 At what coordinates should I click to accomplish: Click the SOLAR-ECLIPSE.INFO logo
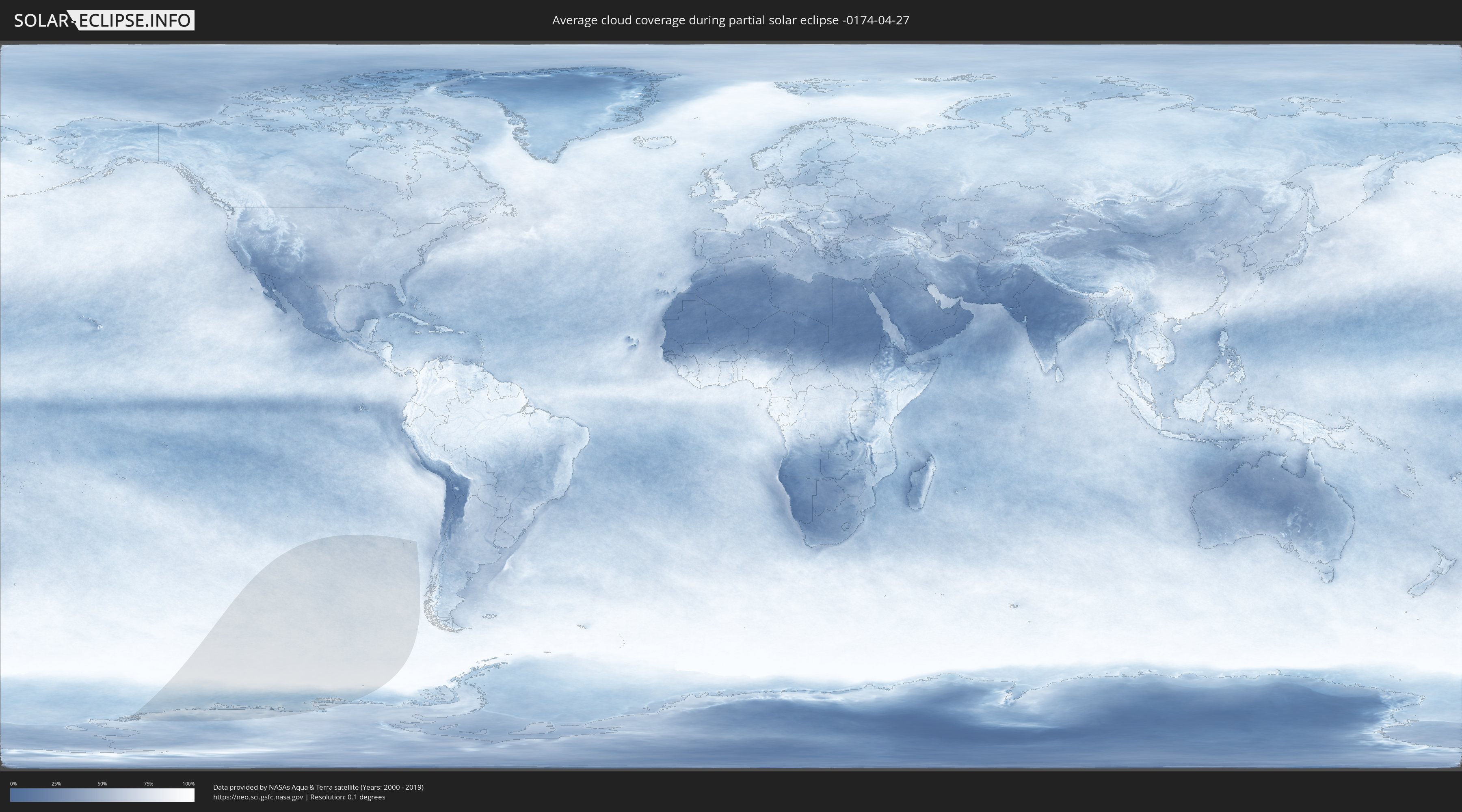pyautogui.click(x=104, y=20)
